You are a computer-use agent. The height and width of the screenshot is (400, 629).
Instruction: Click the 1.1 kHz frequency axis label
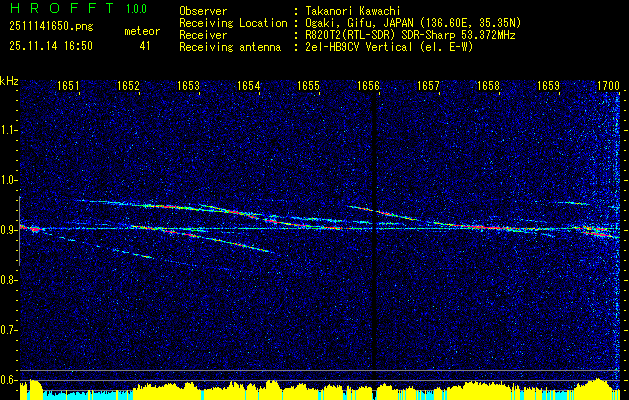pos(9,130)
